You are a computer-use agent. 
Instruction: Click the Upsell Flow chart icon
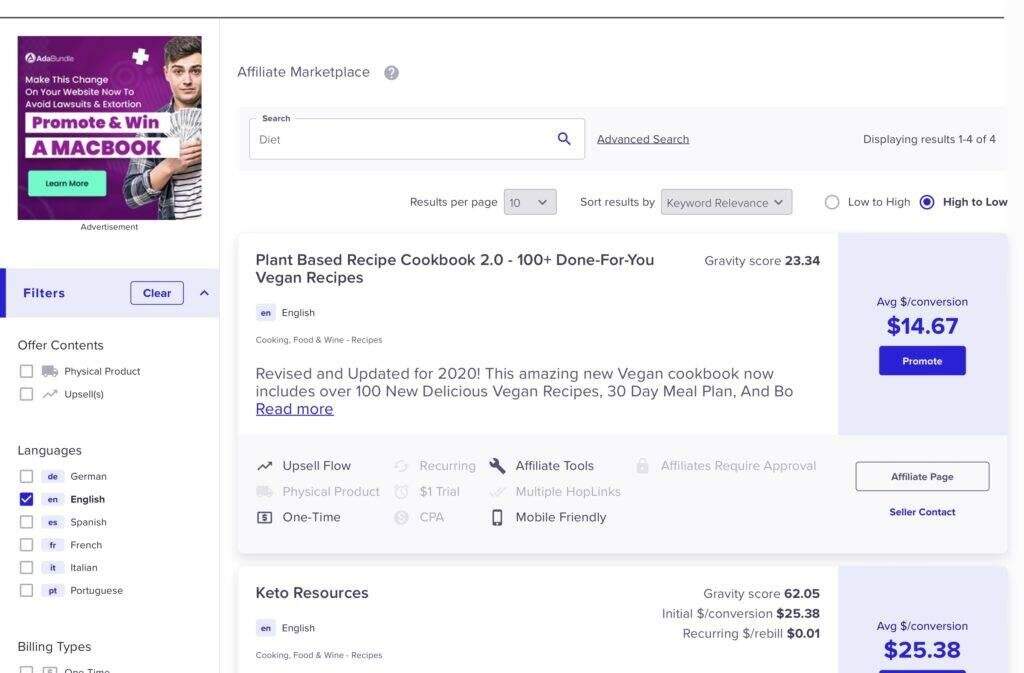(265, 466)
